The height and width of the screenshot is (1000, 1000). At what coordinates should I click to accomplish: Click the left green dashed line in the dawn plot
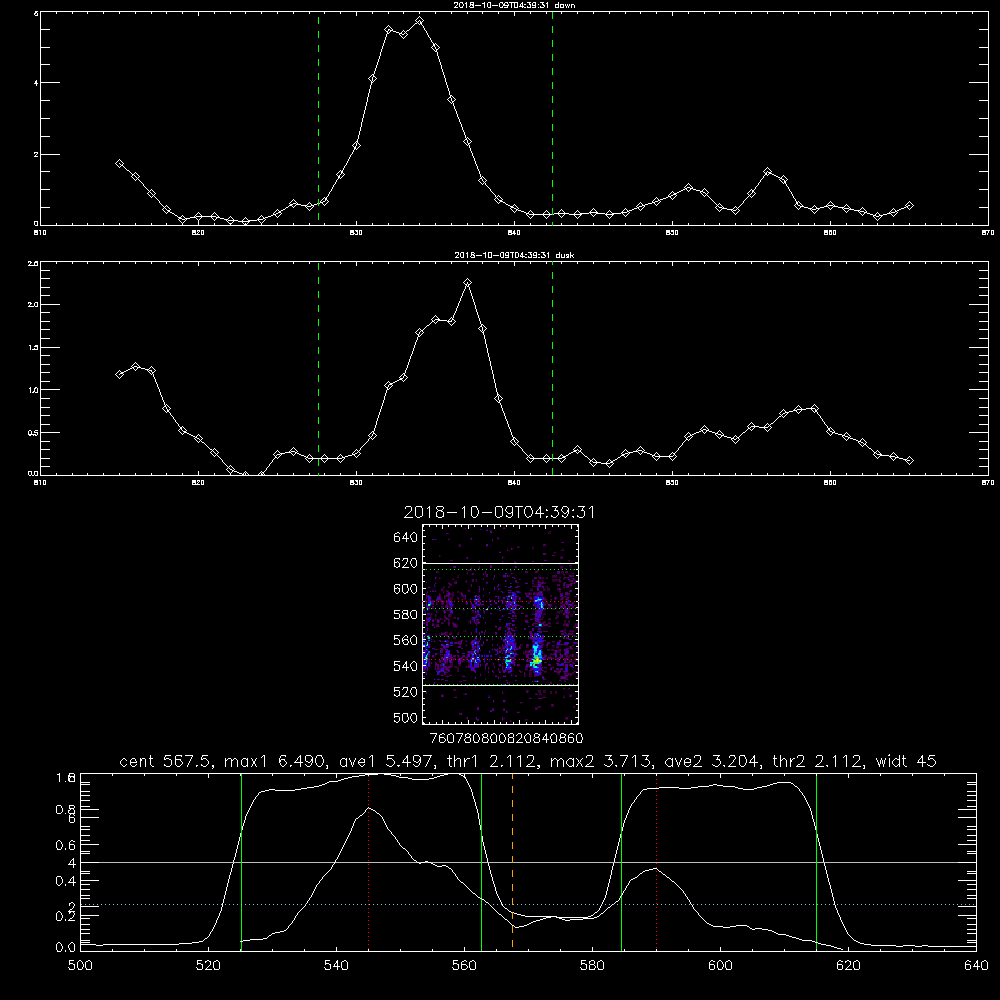(318, 118)
